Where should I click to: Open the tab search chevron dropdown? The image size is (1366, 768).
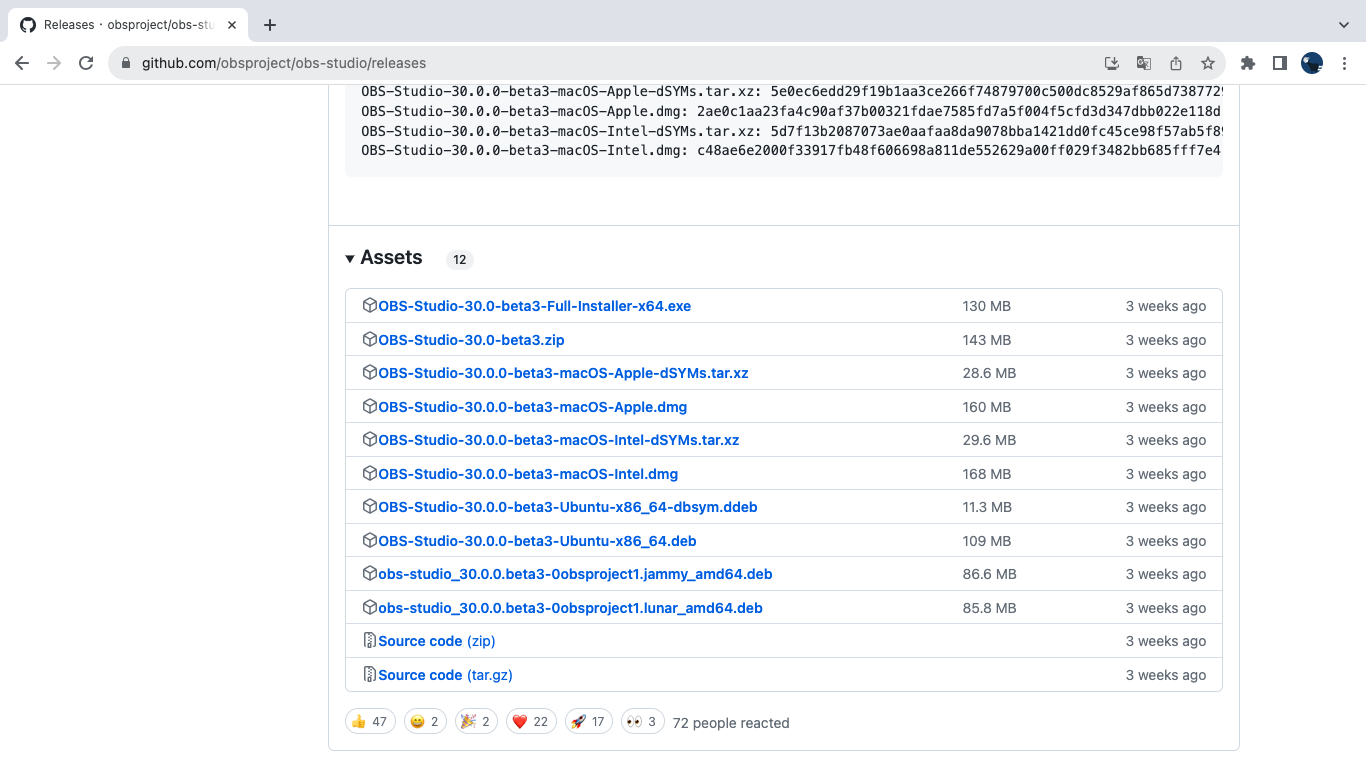1343,24
